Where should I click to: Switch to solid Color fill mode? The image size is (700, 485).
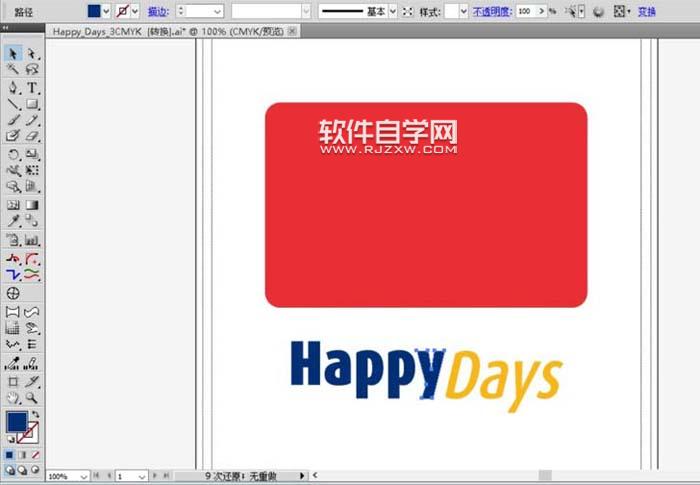(9, 455)
